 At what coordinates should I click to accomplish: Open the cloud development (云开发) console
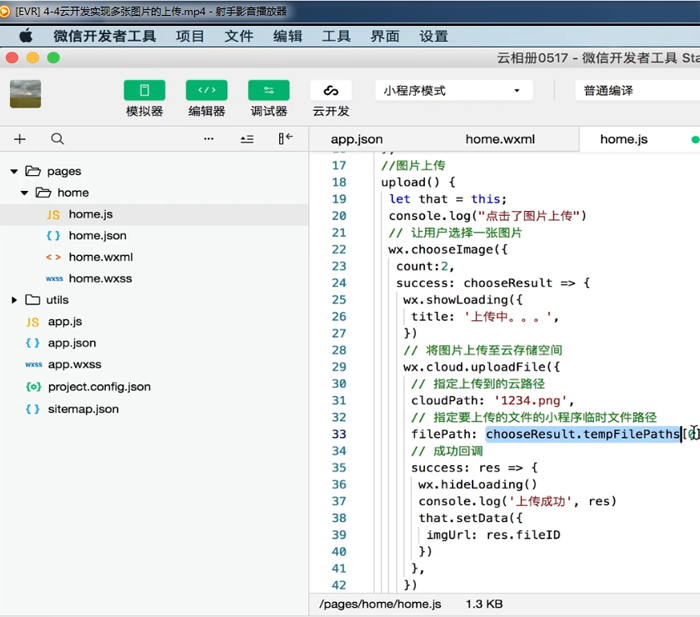click(x=331, y=91)
